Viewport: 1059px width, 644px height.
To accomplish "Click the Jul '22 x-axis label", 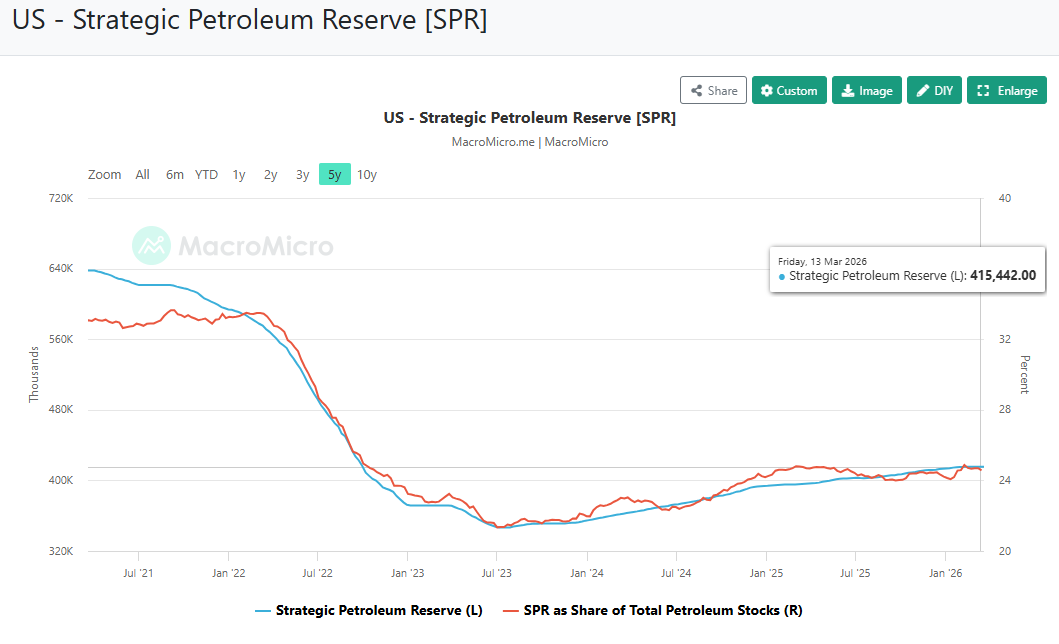I will 317,573.
